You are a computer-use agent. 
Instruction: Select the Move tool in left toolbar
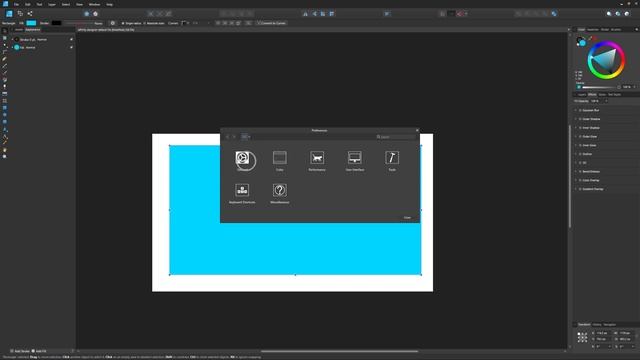(4, 31)
